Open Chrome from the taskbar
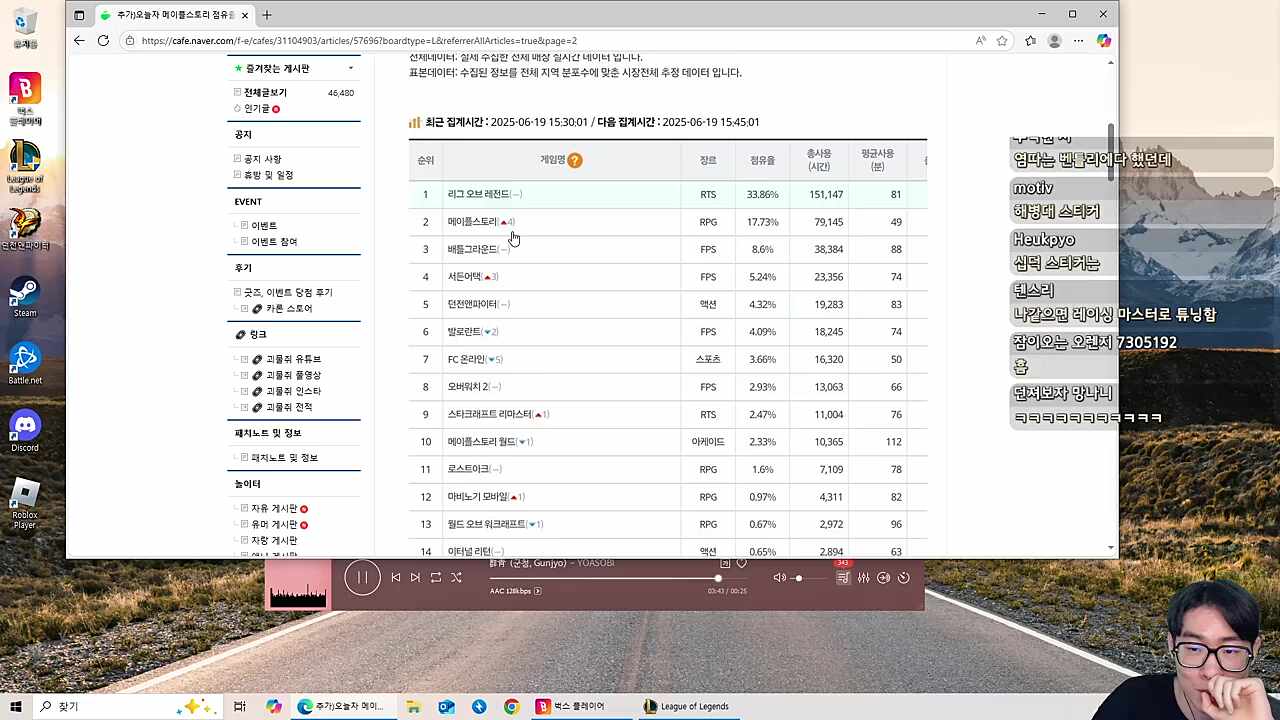 (512, 706)
